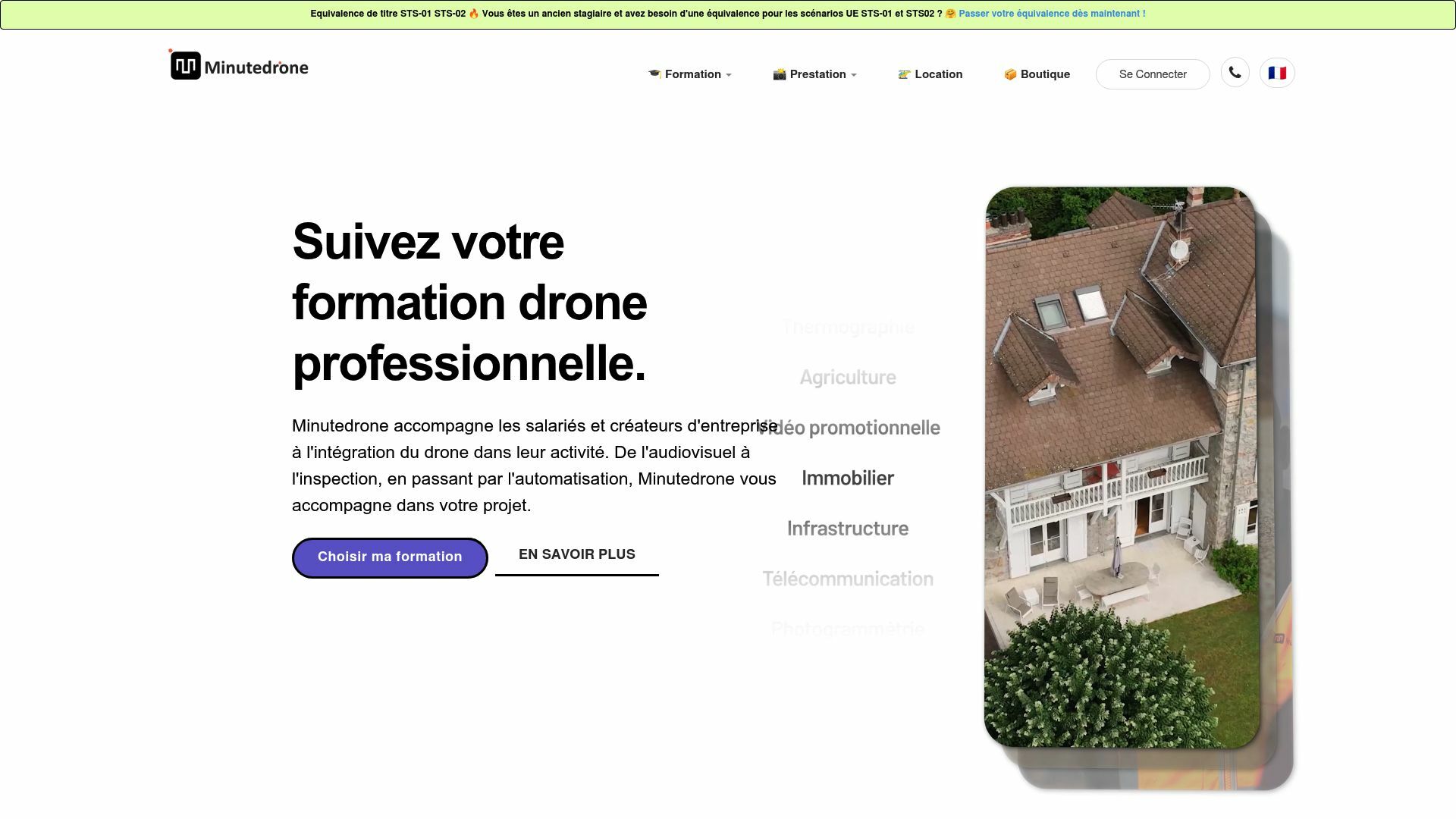Screen dimensions: 1456x819
Task: Click the graduation cap icon beside Formation
Action: point(656,74)
